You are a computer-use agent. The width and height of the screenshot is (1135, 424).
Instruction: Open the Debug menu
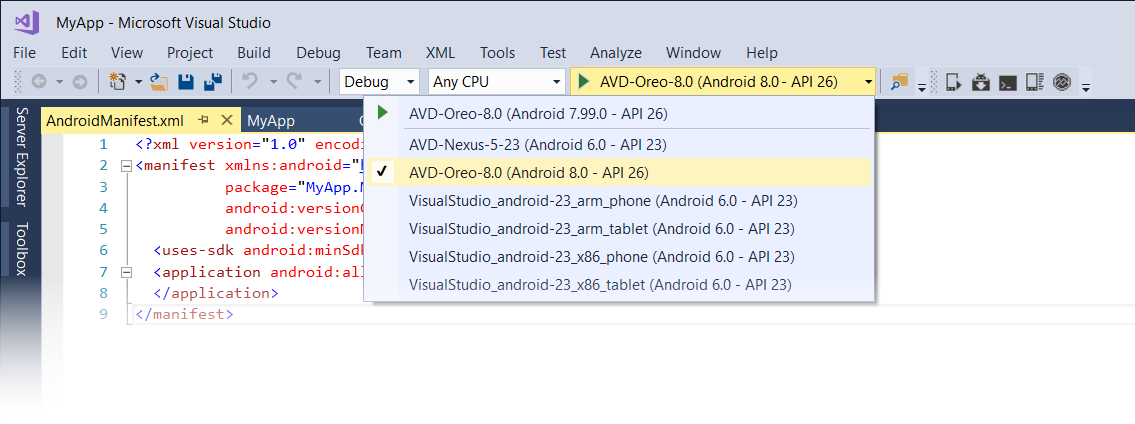[x=318, y=53]
